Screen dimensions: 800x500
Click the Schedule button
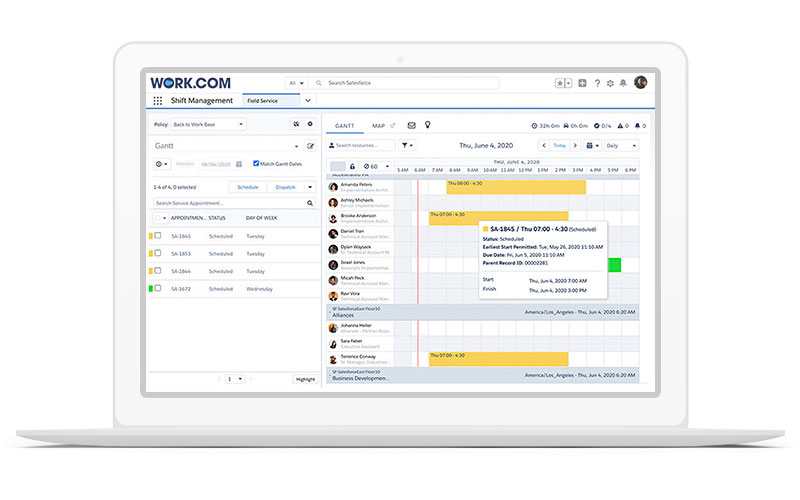tap(247, 187)
